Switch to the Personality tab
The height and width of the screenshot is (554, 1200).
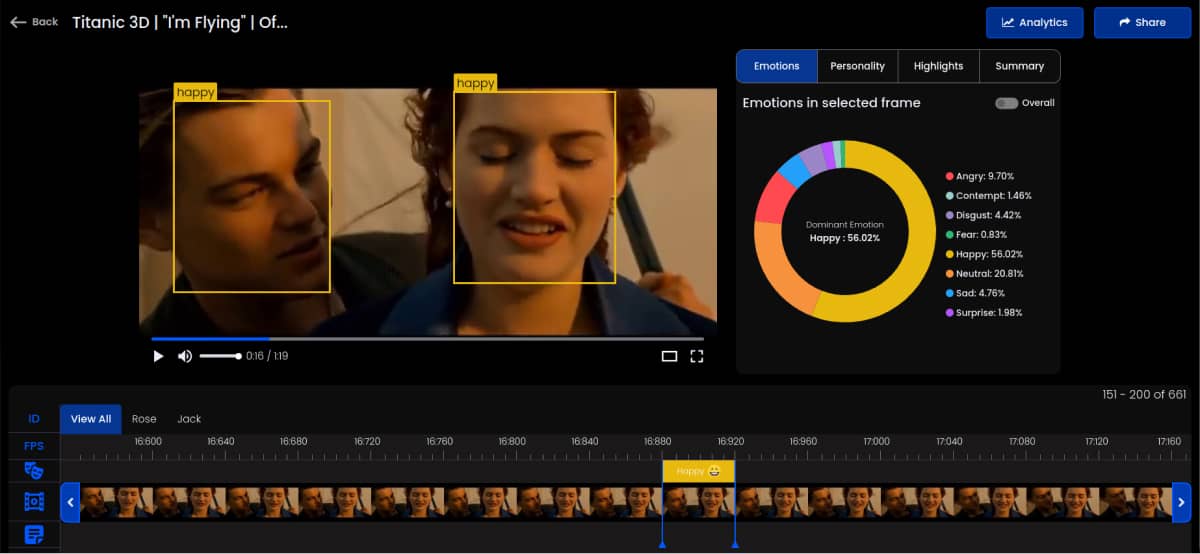(x=858, y=66)
